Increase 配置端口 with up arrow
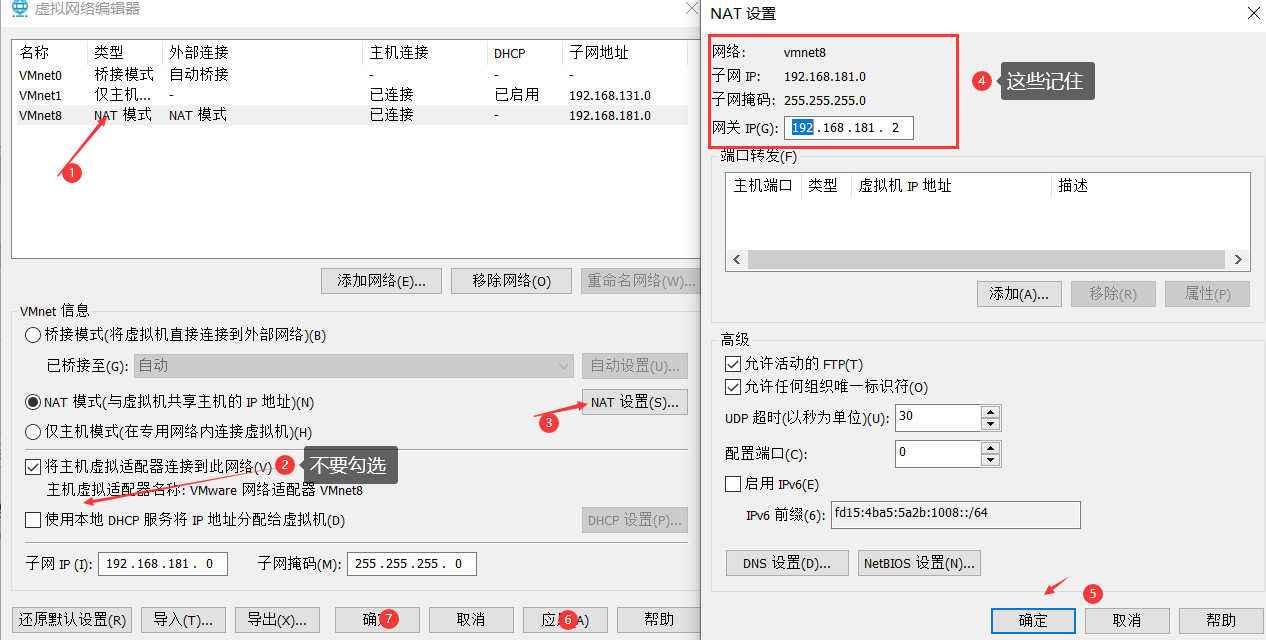 (x=990, y=447)
